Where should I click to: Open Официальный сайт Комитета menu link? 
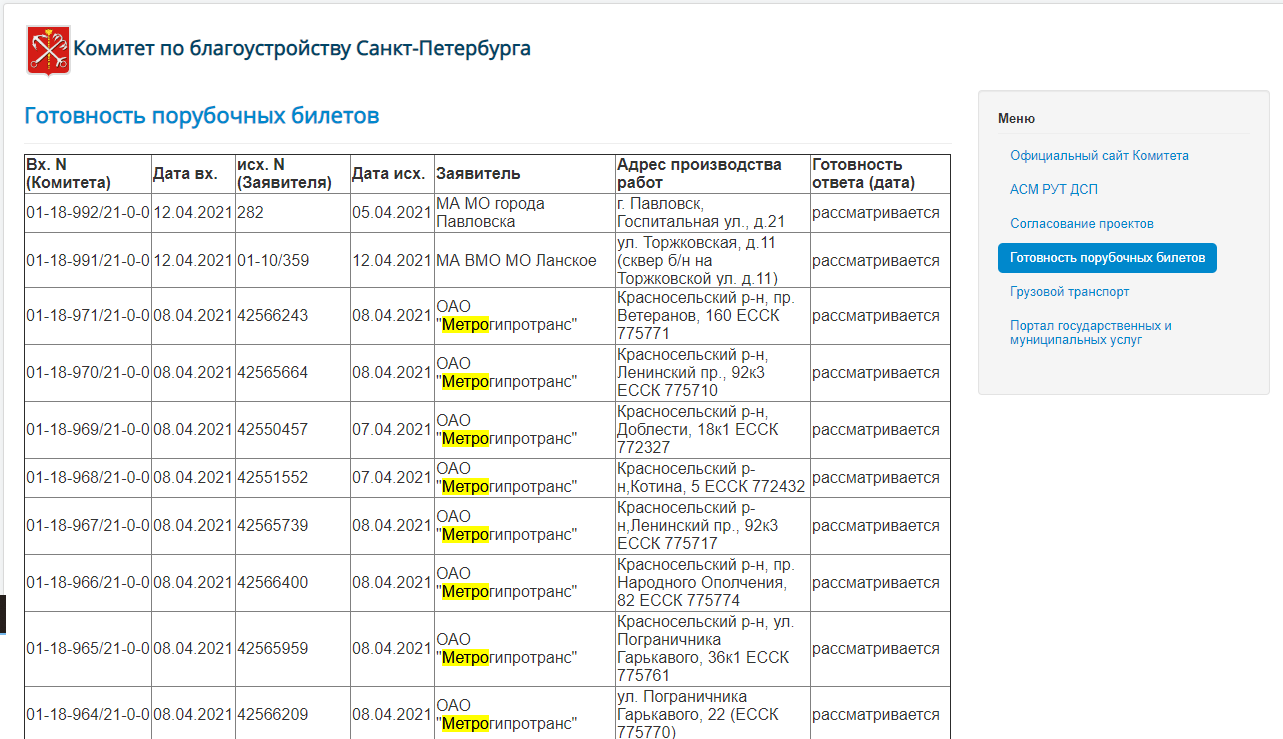tap(1099, 156)
